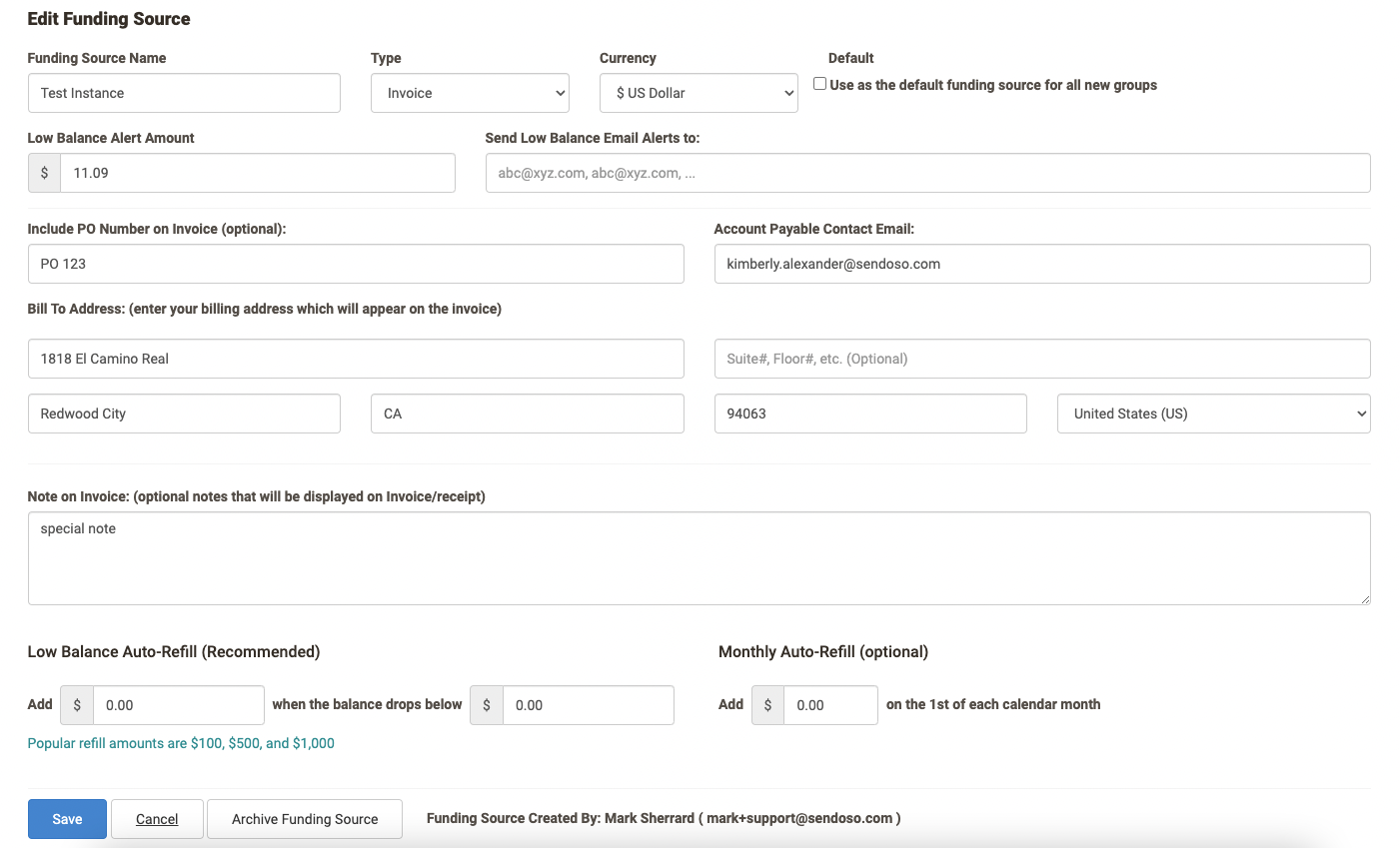
Task: Open the United States country dropdown
Action: [1213, 414]
